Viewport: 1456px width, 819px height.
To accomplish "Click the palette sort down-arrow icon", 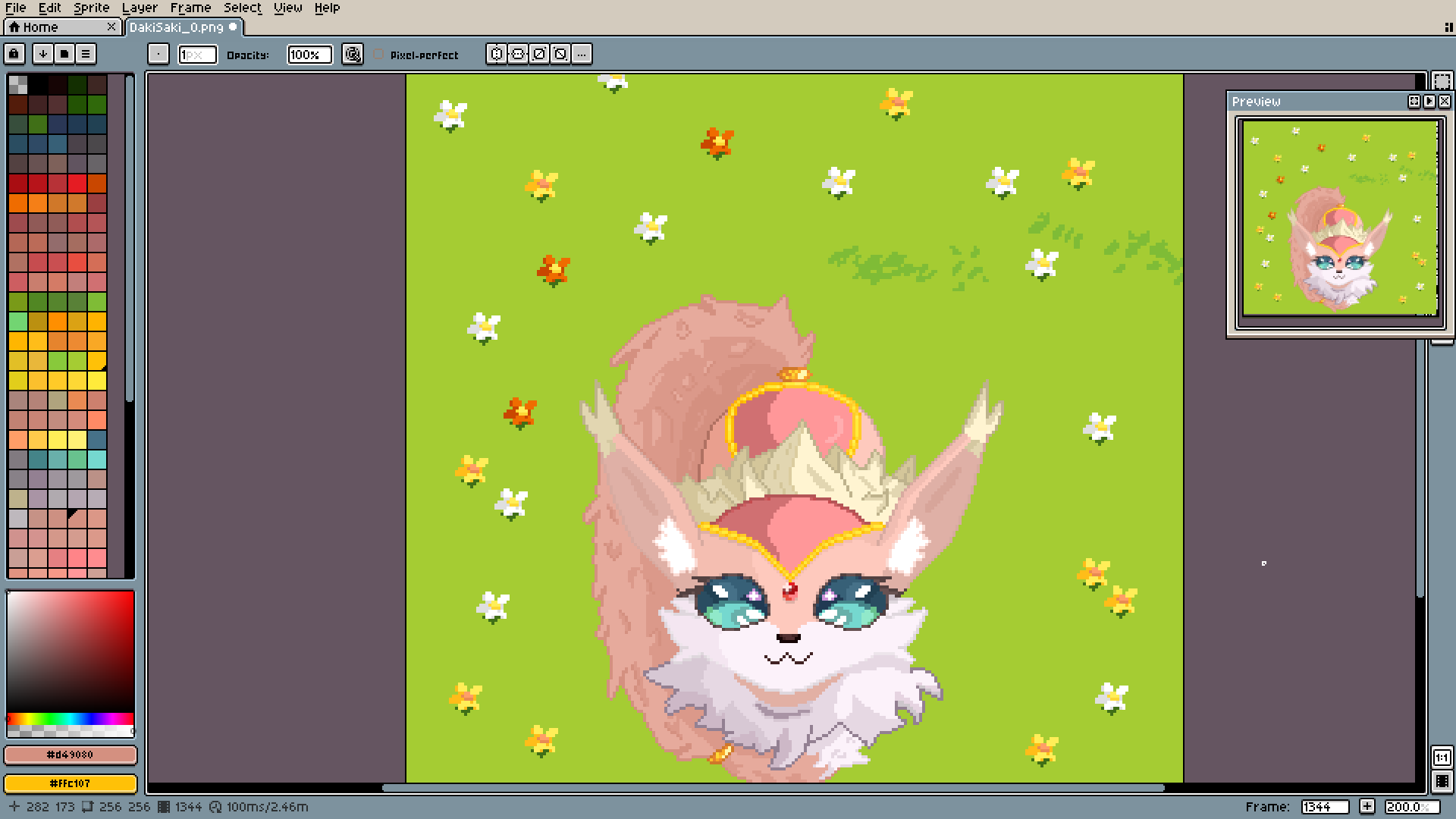I will pyautogui.click(x=43, y=54).
